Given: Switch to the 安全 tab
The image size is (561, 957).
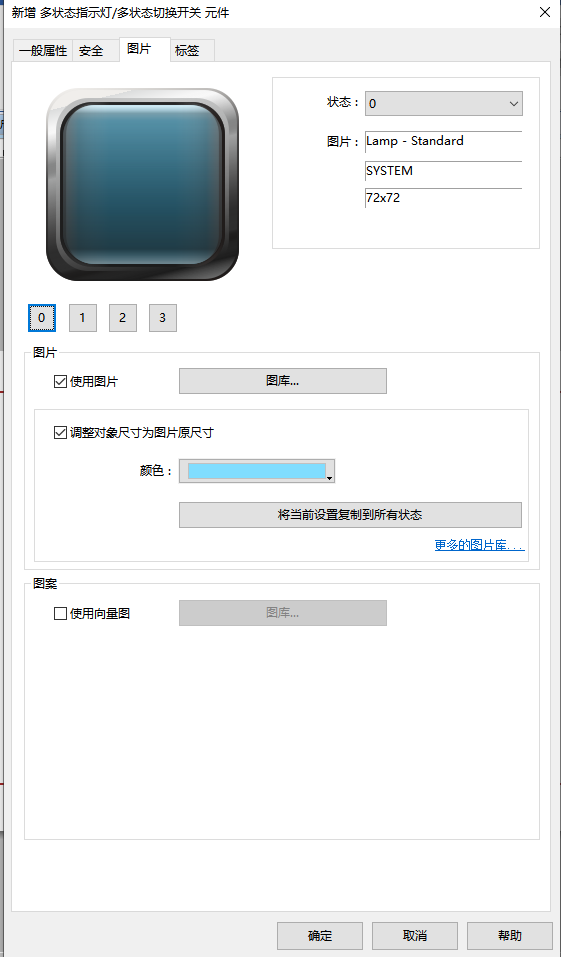Looking at the screenshot, I should click(91, 51).
